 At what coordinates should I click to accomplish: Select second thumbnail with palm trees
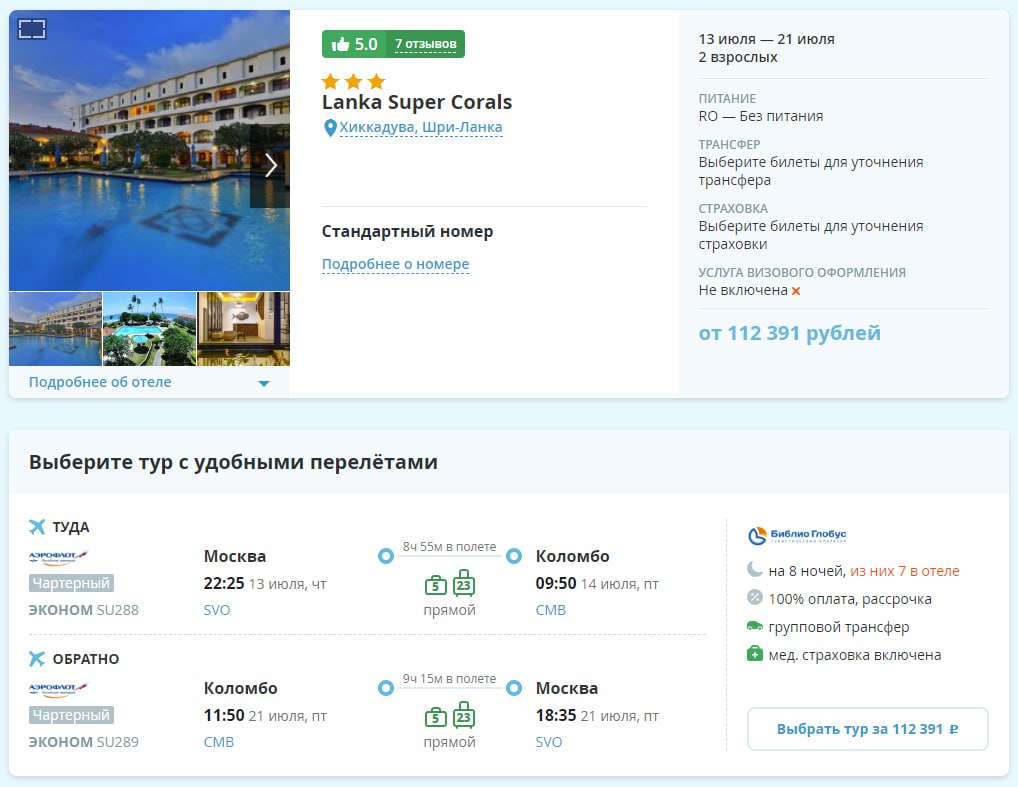[149, 329]
